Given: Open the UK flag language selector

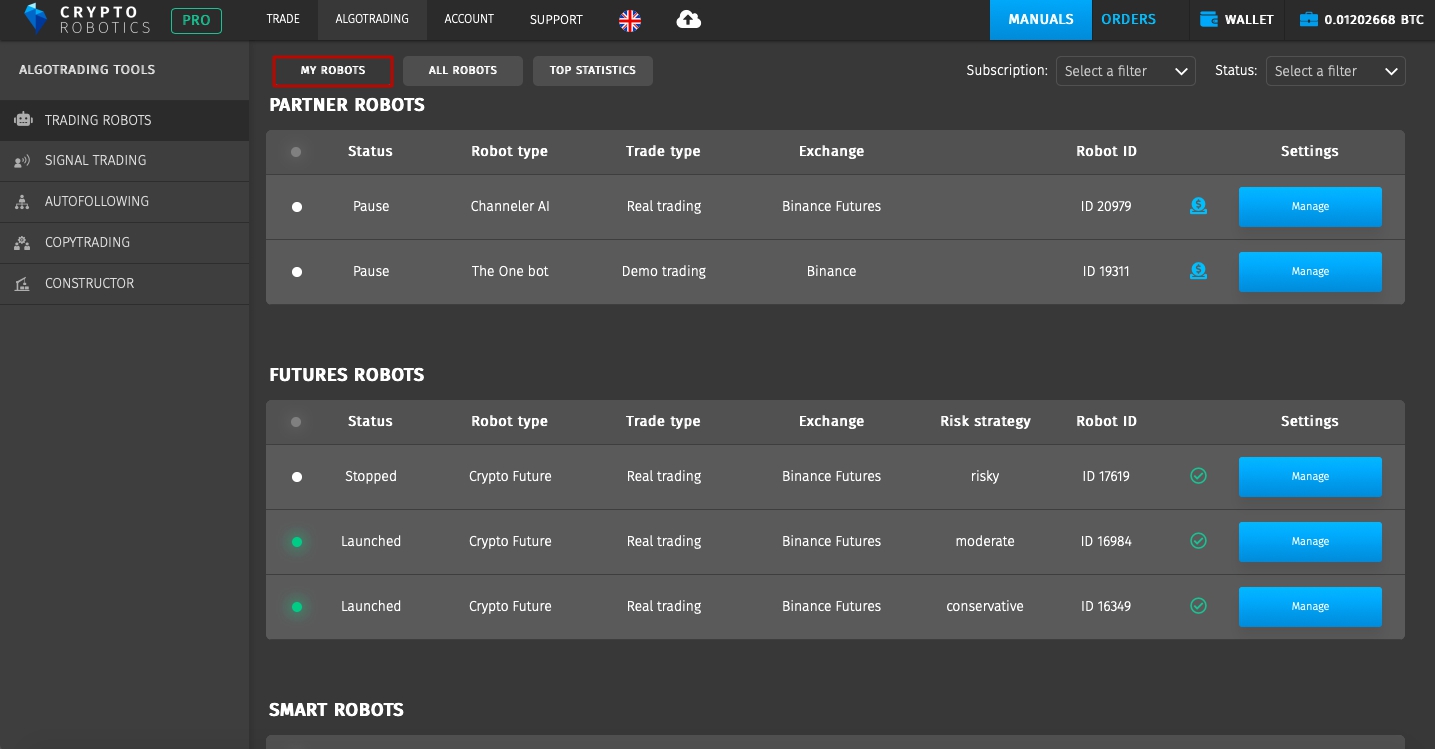Looking at the screenshot, I should pyautogui.click(x=630, y=20).
